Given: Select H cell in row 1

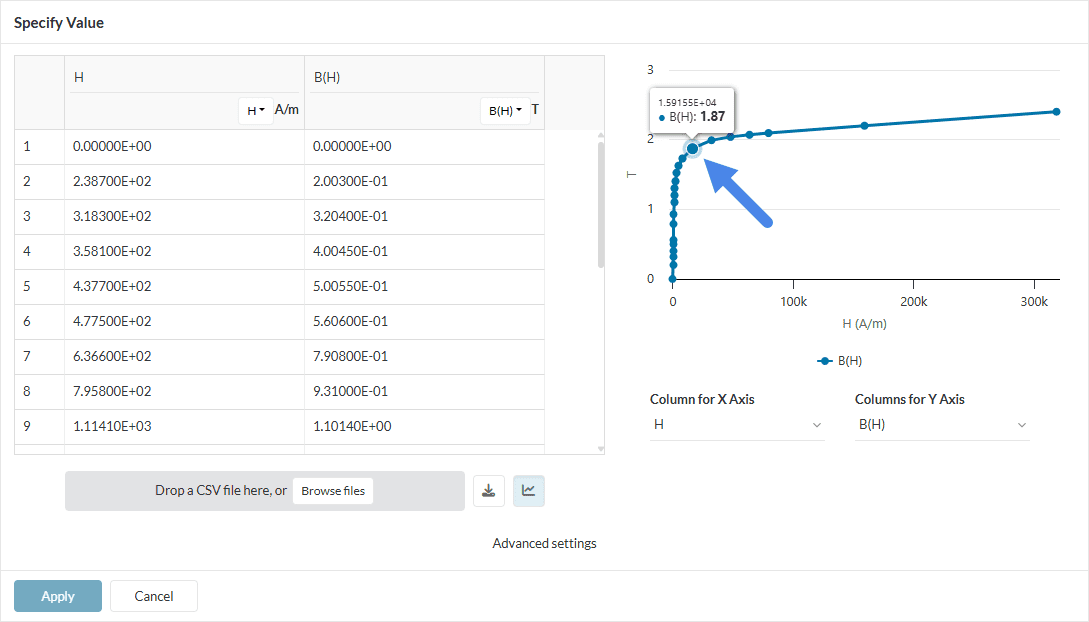Looking at the screenshot, I should pos(184,147).
